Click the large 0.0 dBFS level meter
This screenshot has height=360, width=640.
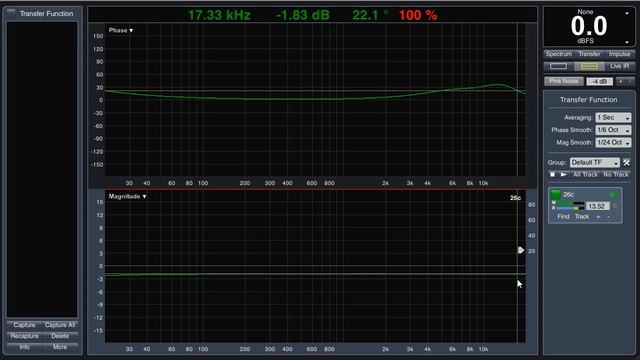point(589,27)
